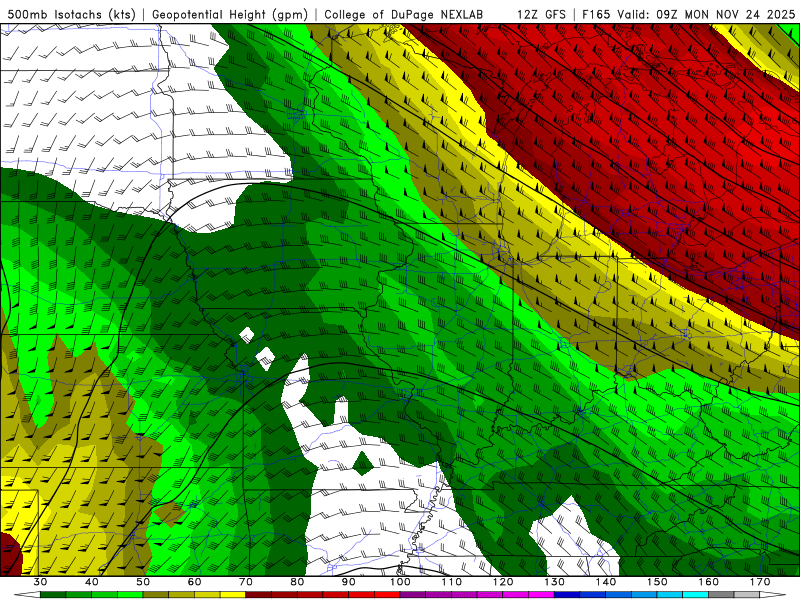Click 'College of DuPage NEXLAB' in header
Viewport: 800px width, 600px height.
pyautogui.click(x=404, y=14)
